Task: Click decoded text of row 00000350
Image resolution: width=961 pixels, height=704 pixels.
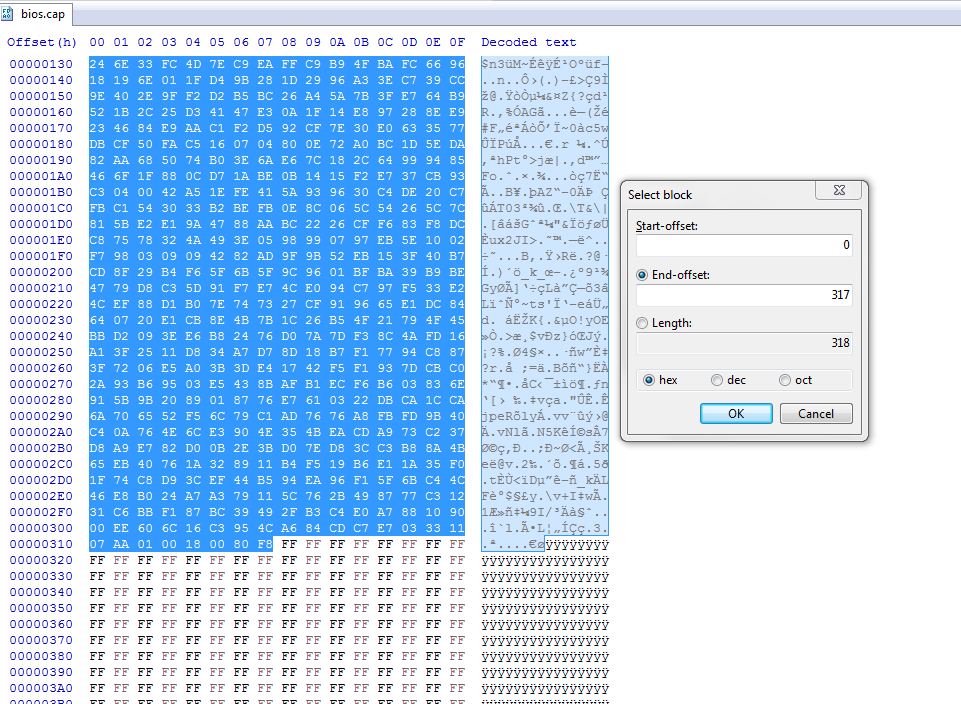Action: [545, 608]
